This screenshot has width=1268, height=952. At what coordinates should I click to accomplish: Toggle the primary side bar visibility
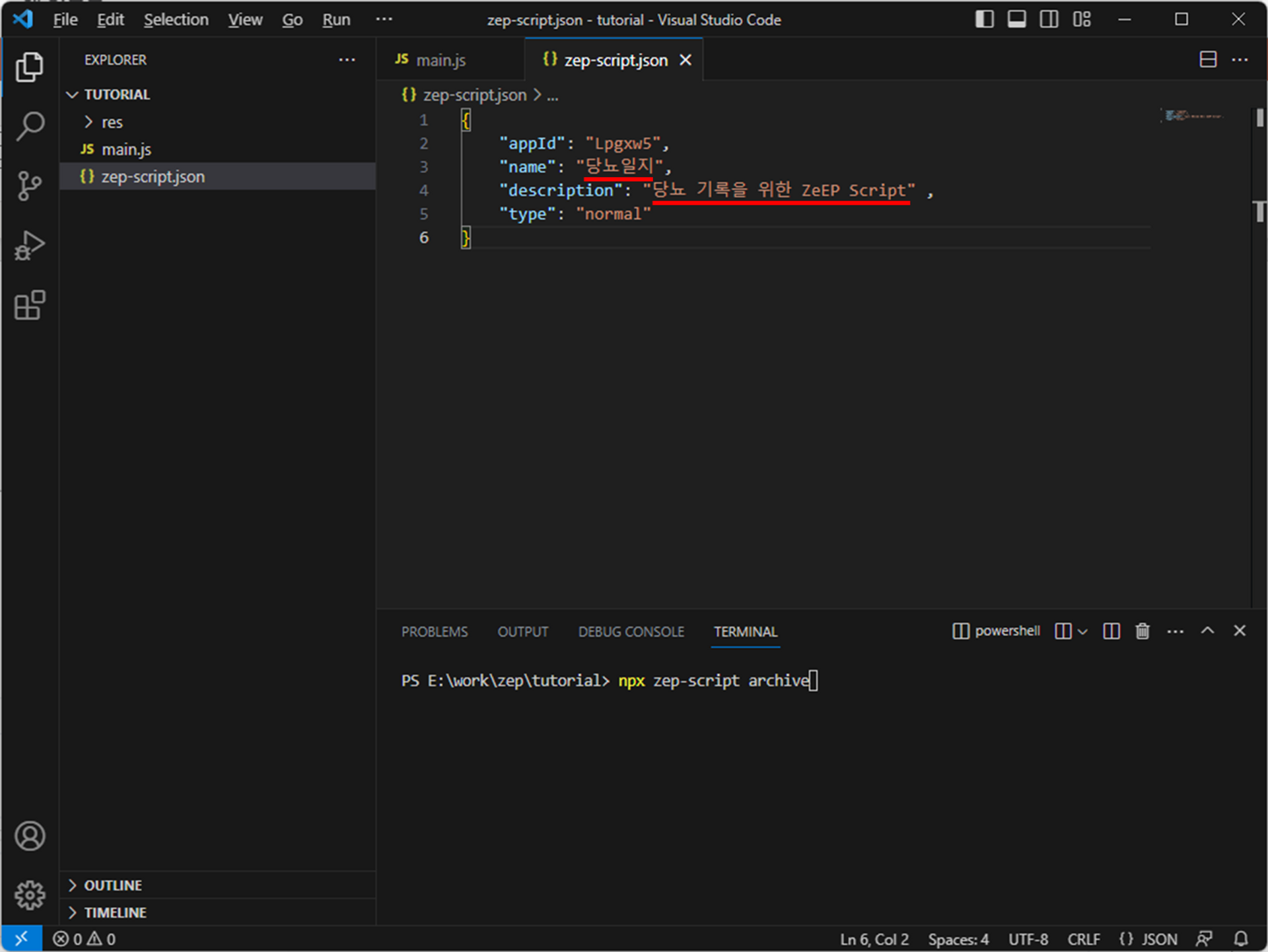pyautogui.click(x=984, y=19)
